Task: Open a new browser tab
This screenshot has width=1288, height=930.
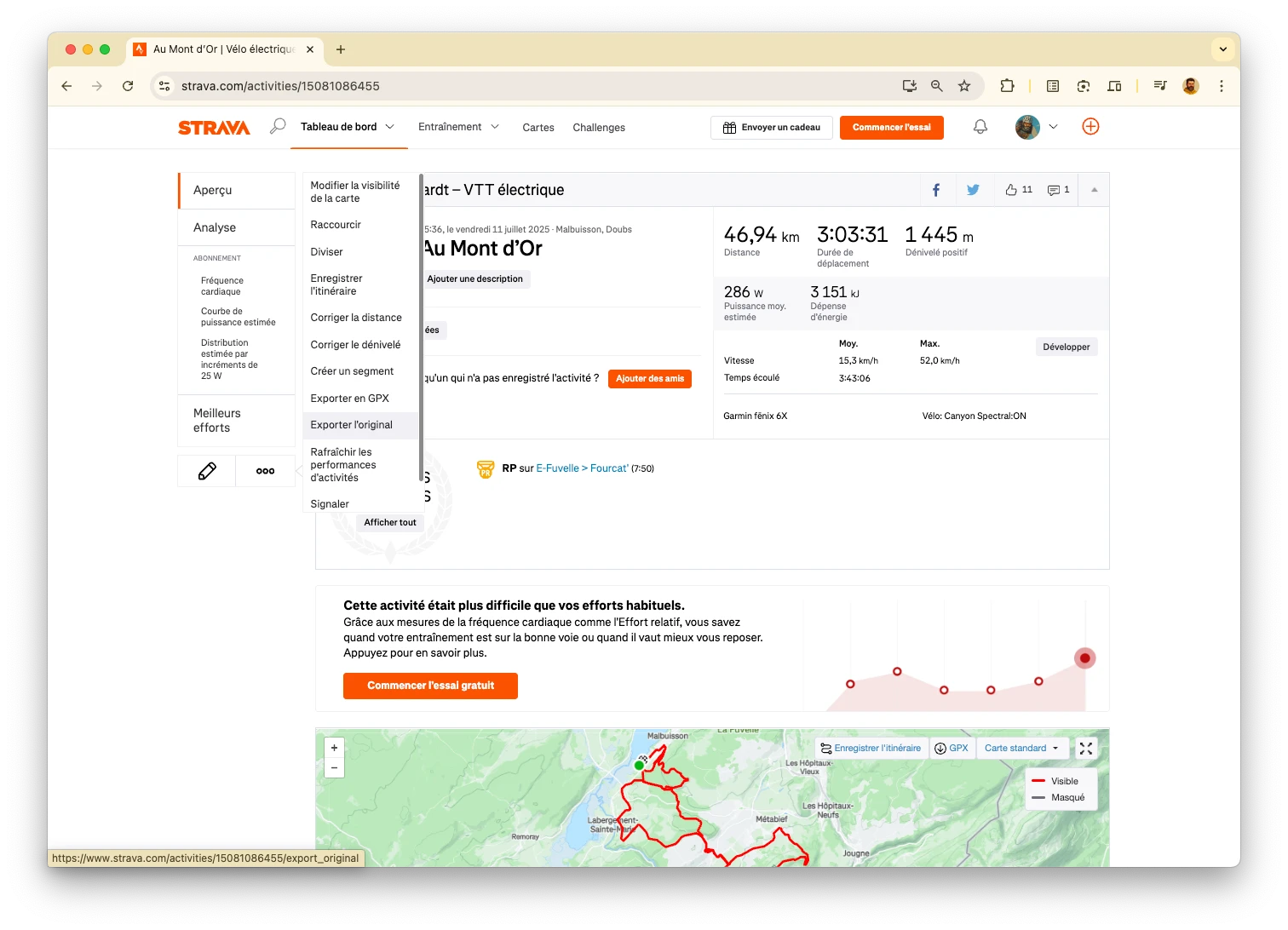Action: click(341, 49)
